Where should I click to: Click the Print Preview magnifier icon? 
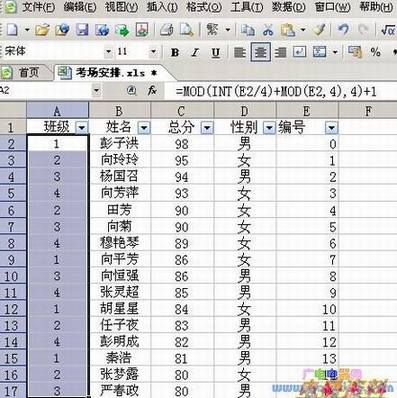click(x=187, y=30)
